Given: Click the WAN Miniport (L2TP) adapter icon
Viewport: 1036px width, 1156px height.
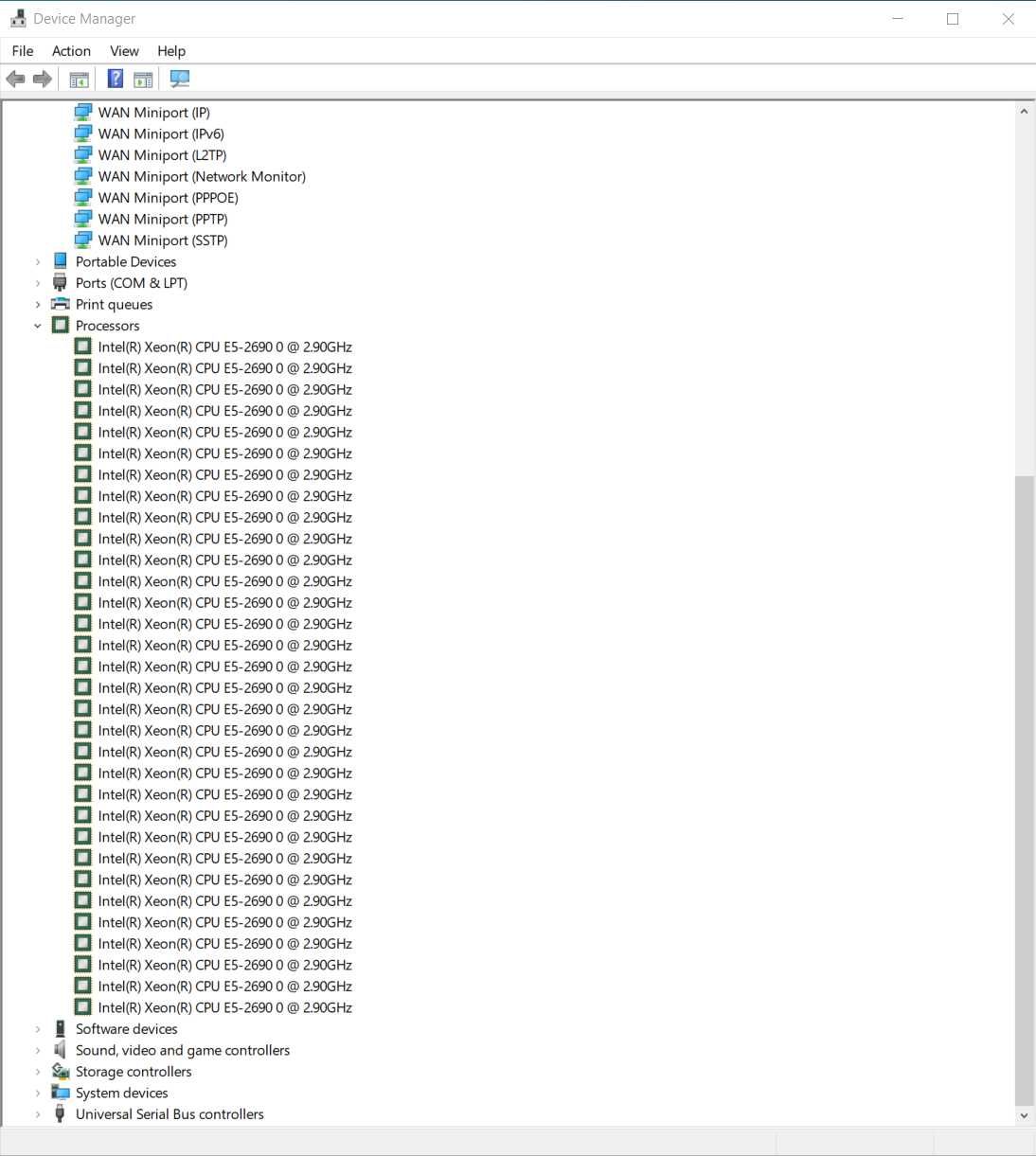Looking at the screenshot, I should pos(83,154).
